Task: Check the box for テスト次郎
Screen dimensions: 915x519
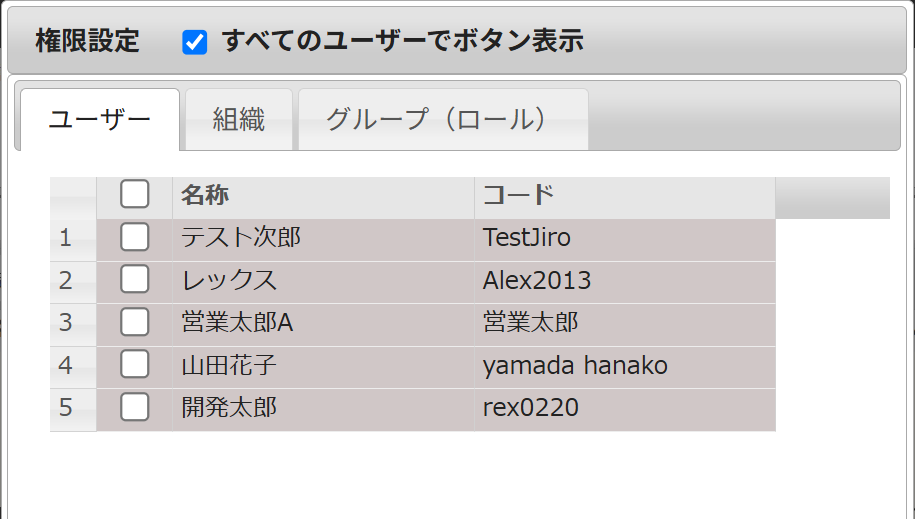Action: coord(135,237)
